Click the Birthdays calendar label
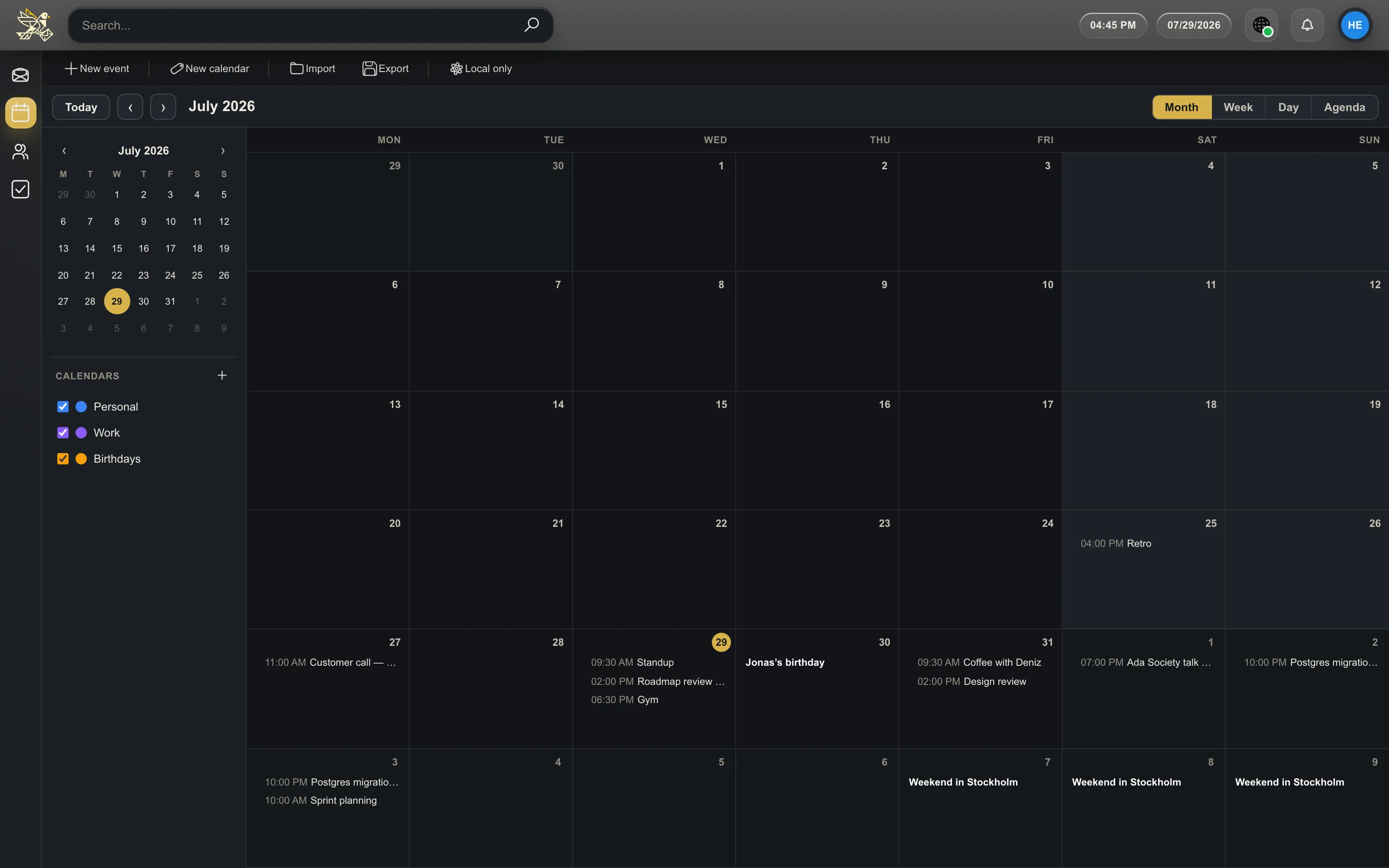This screenshot has height=868, width=1389. (117, 459)
